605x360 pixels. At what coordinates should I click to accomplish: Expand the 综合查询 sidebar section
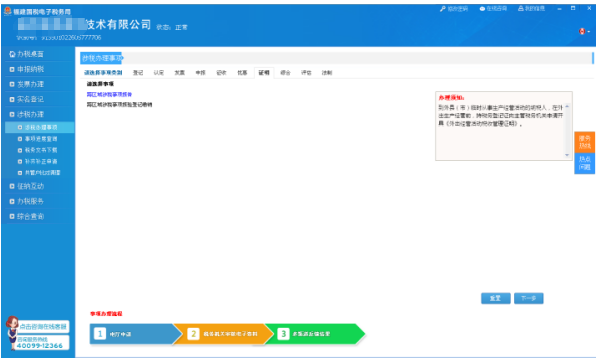[27, 216]
